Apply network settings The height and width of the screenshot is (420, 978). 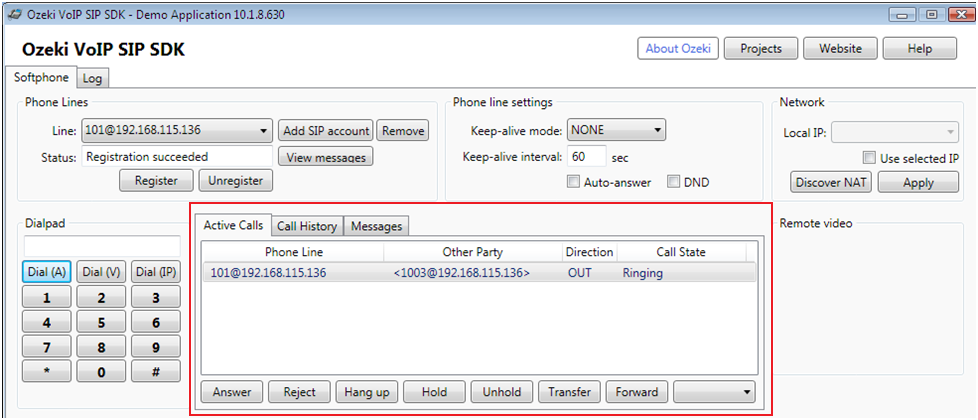(918, 182)
